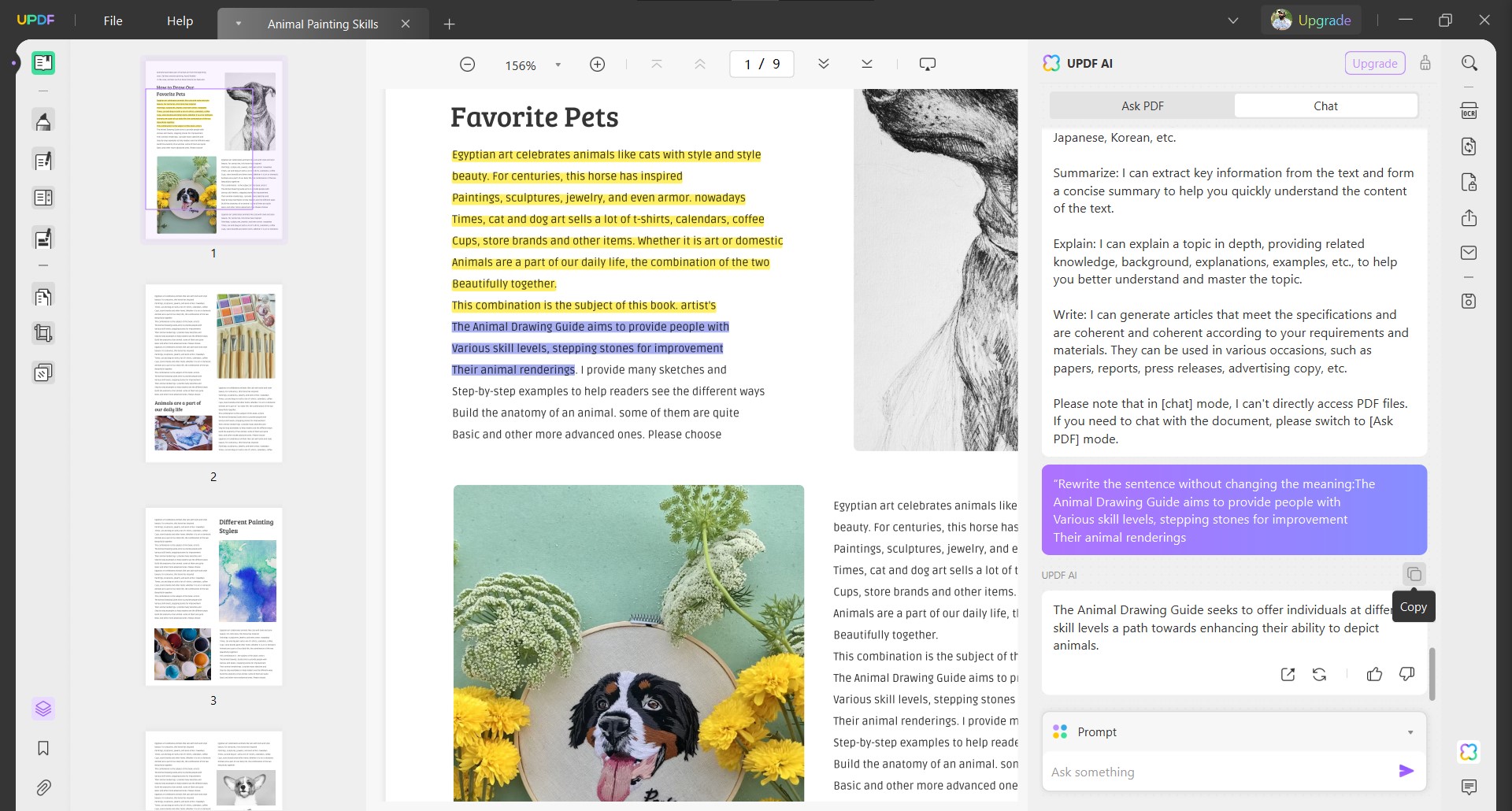Click the Search icon in right sidebar
The image size is (1512, 811).
tap(1469, 62)
